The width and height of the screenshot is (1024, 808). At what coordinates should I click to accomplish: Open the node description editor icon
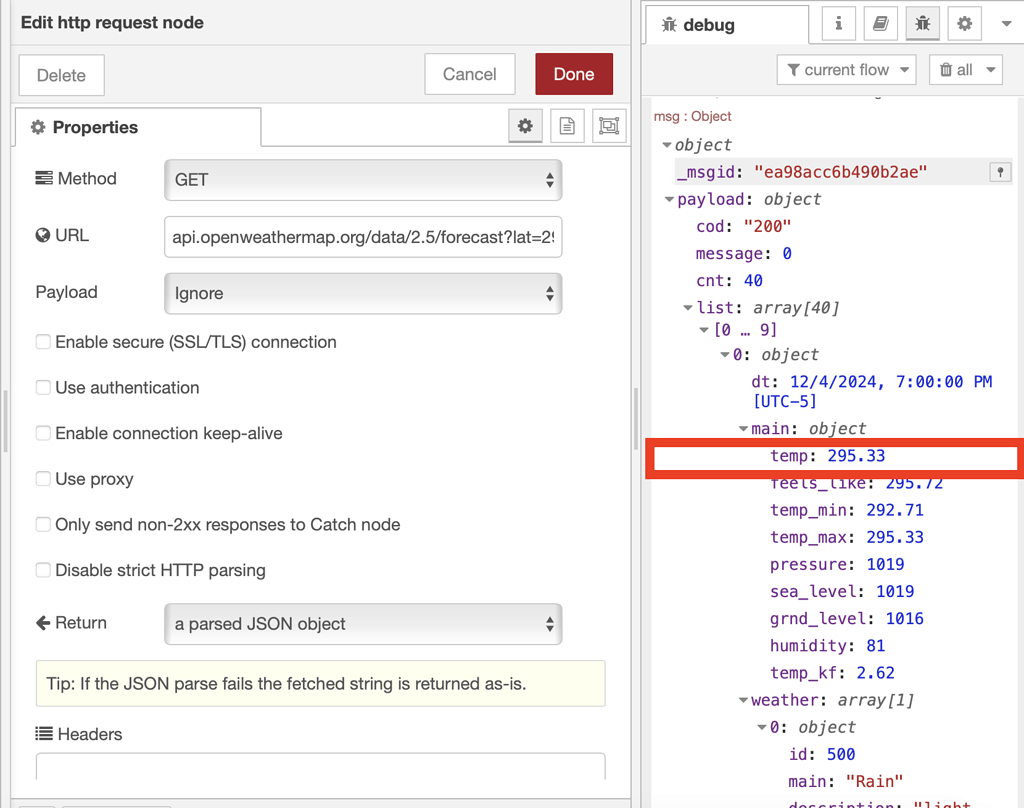point(565,126)
